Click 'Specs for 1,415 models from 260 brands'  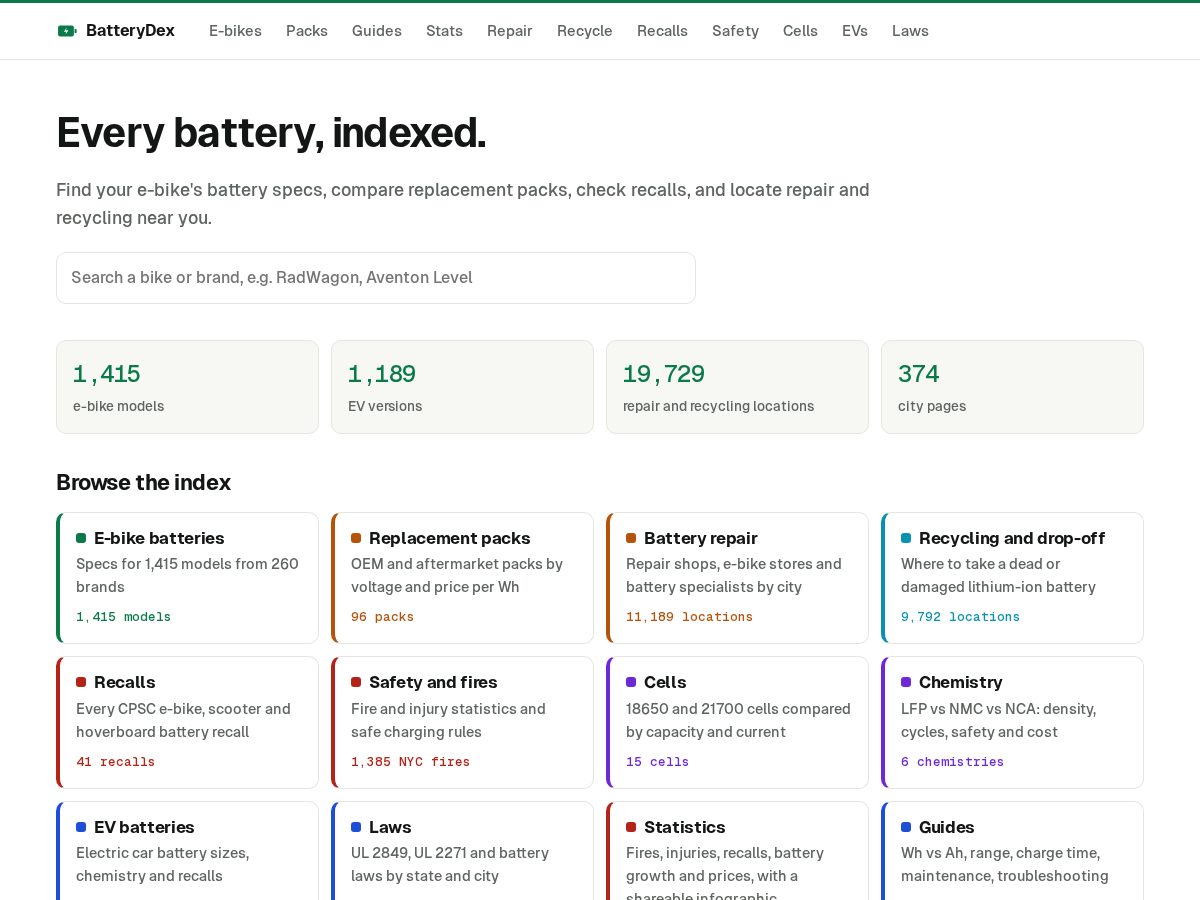187,575
